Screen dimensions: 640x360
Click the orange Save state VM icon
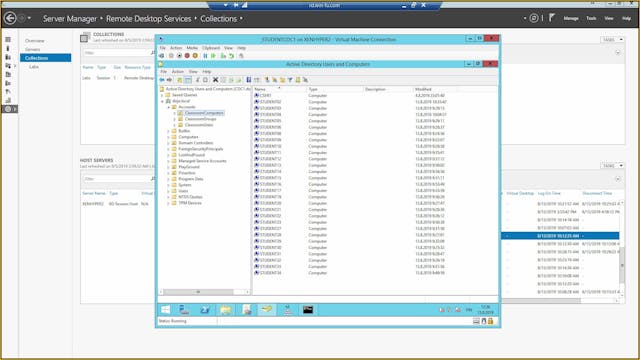pyautogui.click(x=195, y=56)
